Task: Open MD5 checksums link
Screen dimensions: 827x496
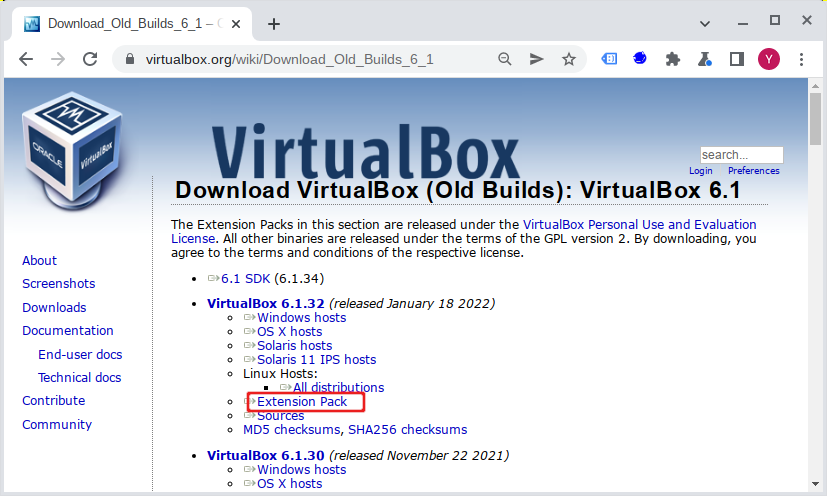Action: coord(291,430)
